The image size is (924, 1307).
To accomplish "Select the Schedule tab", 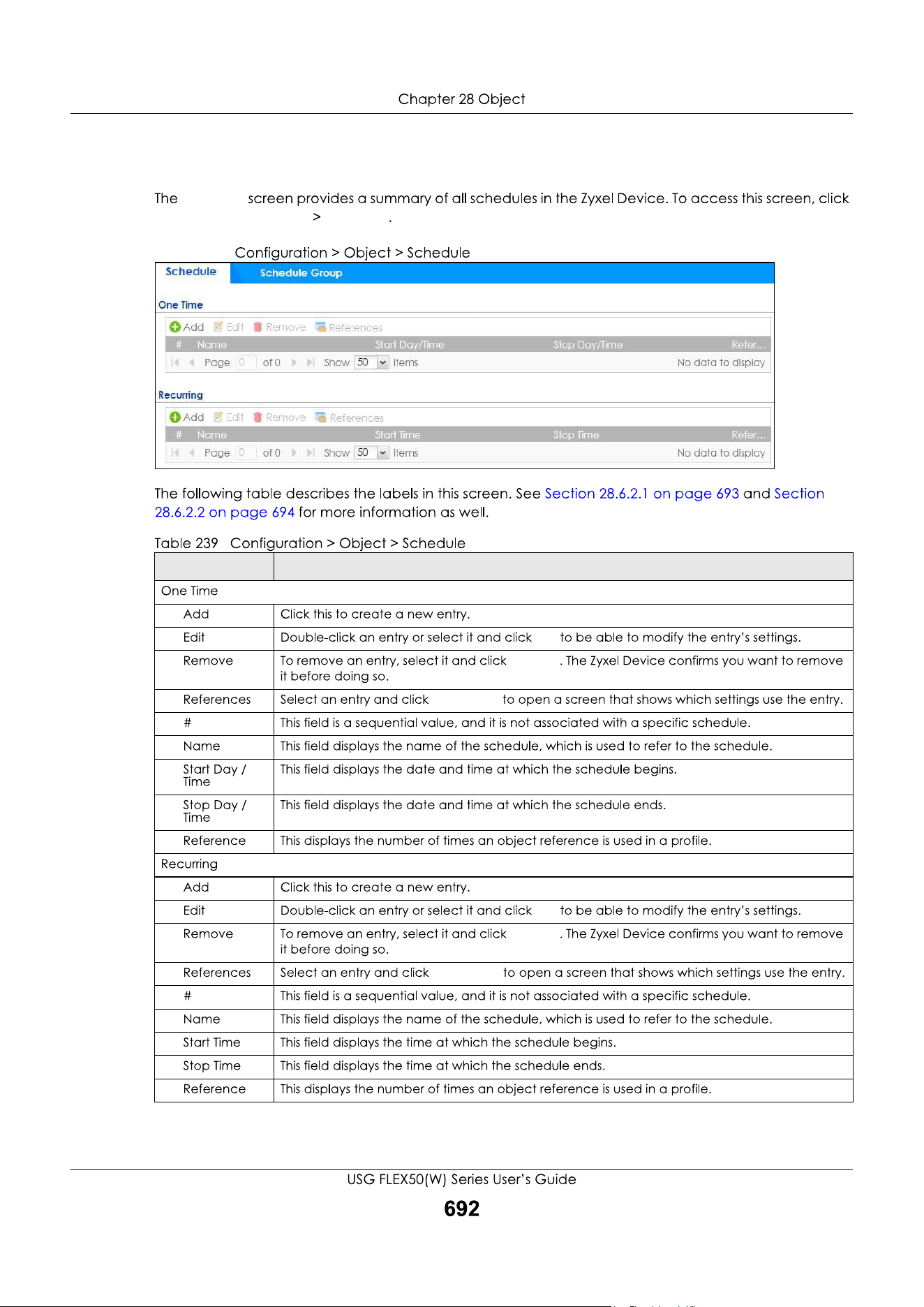I will coord(191,272).
